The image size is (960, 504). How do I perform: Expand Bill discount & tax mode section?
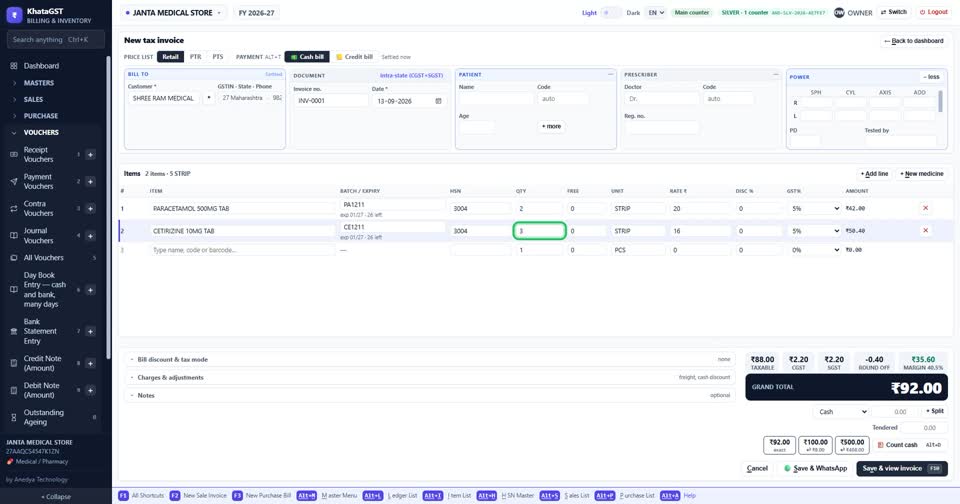pyautogui.click(x=430, y=359)
